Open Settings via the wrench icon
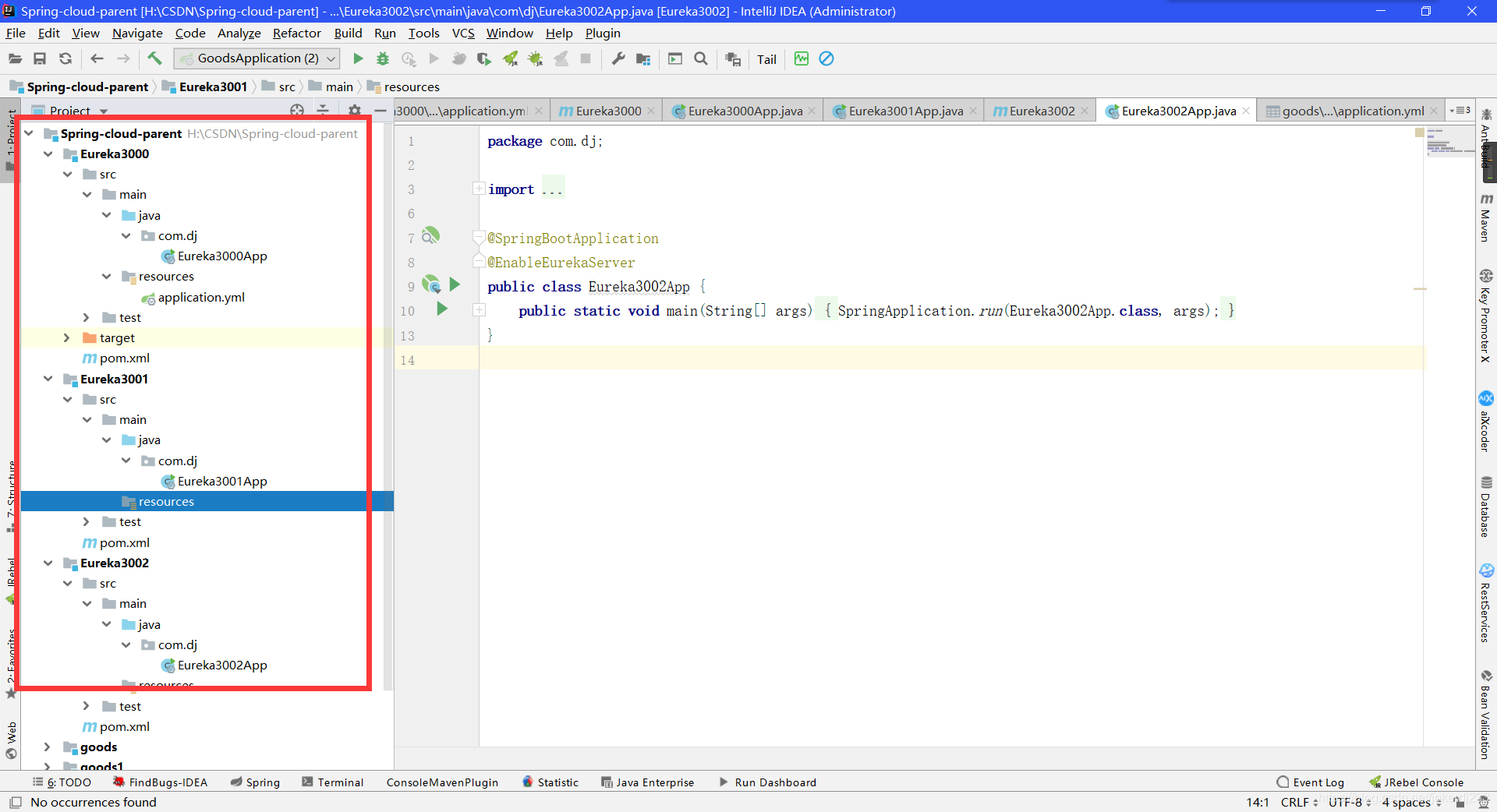The image size is (1497, 812). tap(618, 58)
